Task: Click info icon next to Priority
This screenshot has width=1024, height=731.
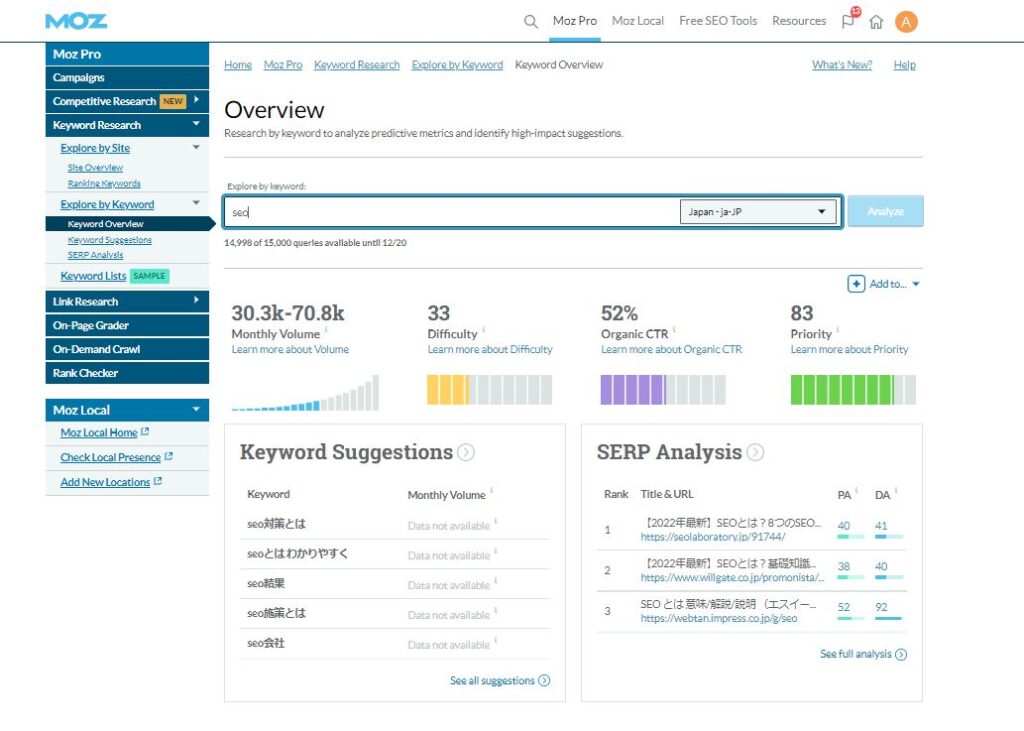Action: point(838,330)
